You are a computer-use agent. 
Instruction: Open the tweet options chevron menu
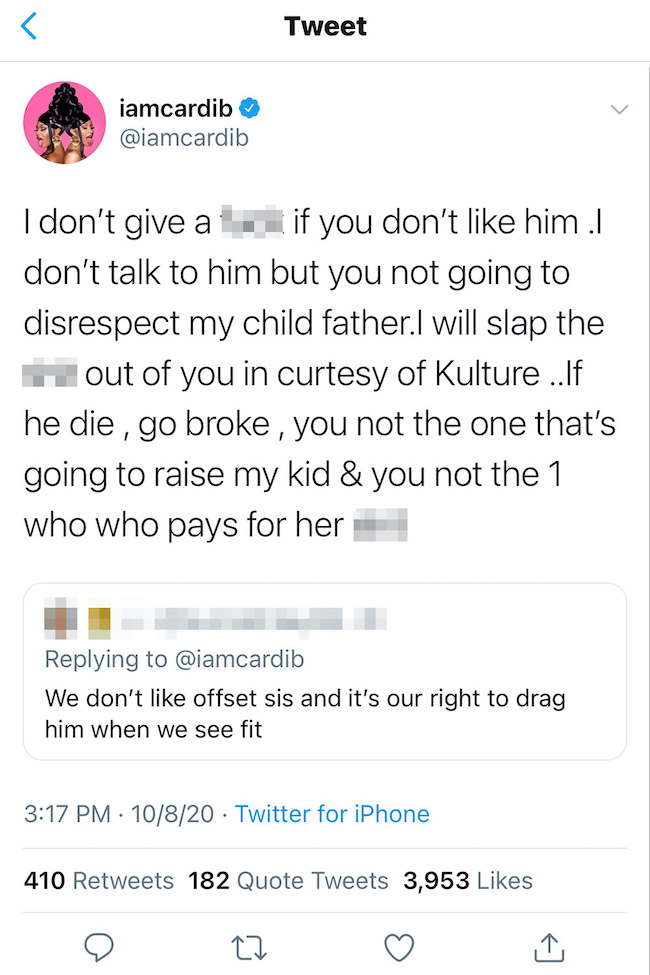click(x=619, y=108)
